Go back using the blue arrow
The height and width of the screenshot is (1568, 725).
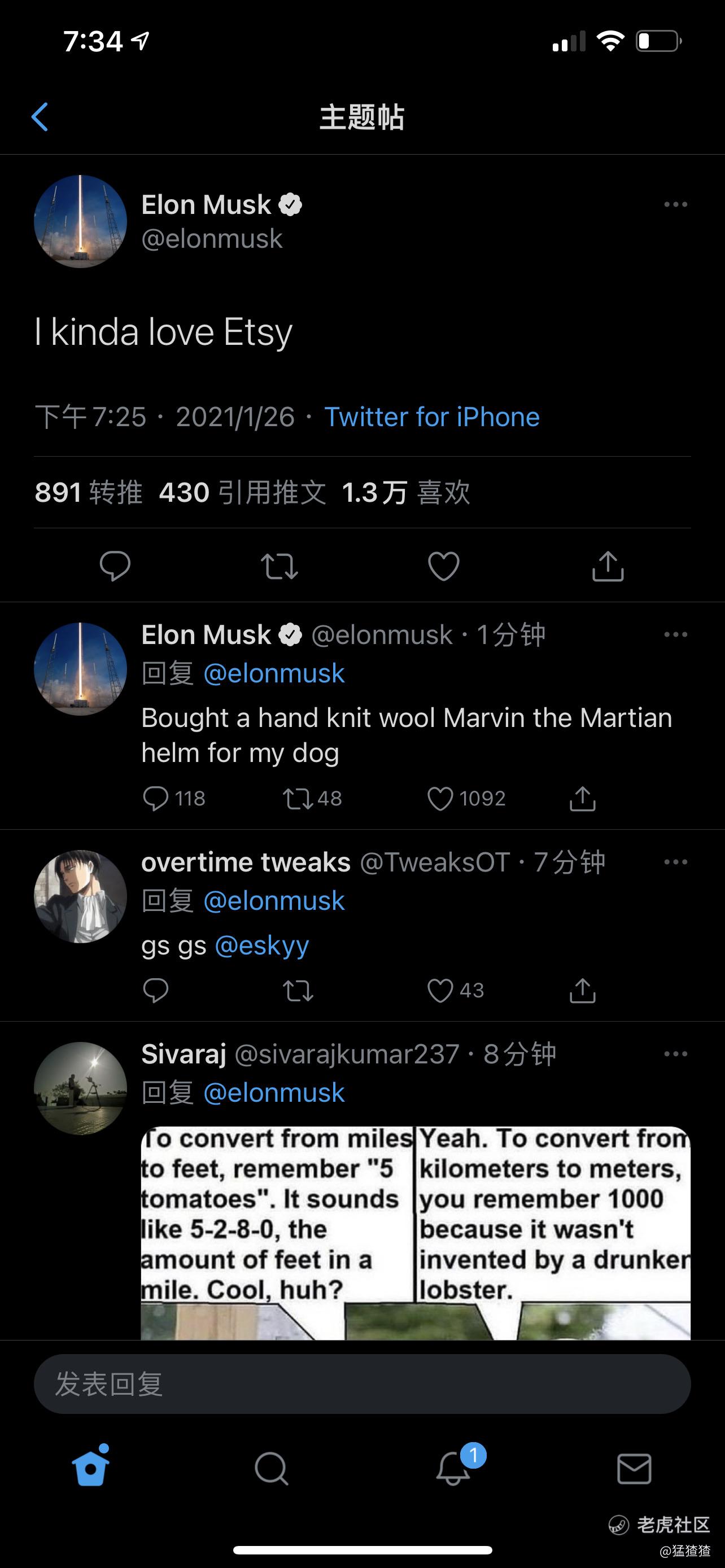(40, 117)
